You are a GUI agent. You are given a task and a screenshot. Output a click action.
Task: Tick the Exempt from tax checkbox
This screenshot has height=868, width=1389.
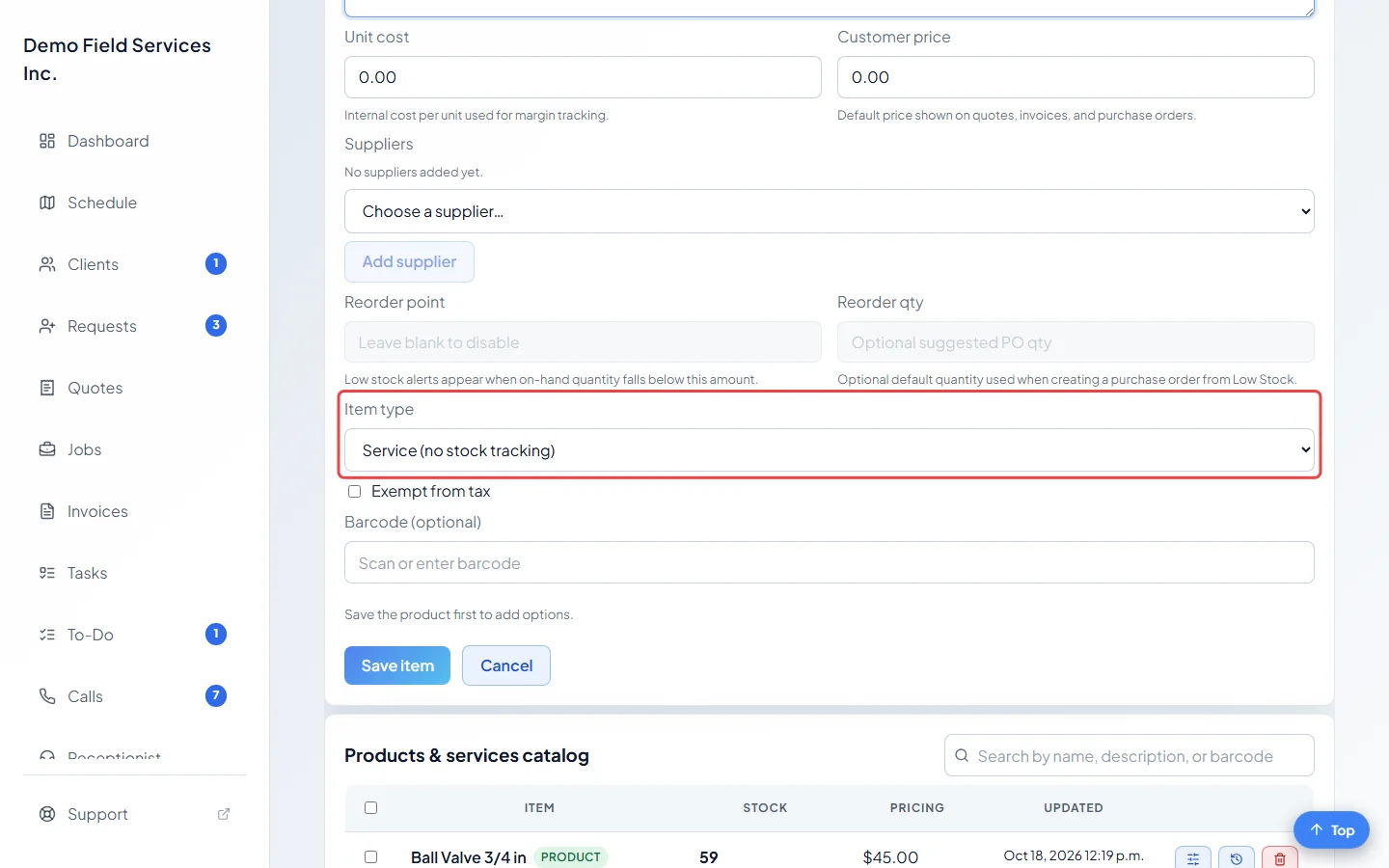[x=355, y=492]
